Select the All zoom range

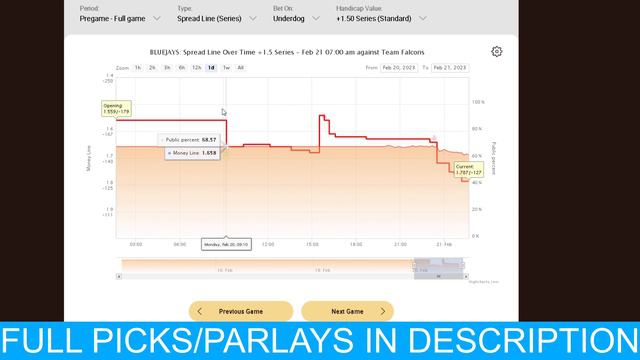[x=241, y=68]
